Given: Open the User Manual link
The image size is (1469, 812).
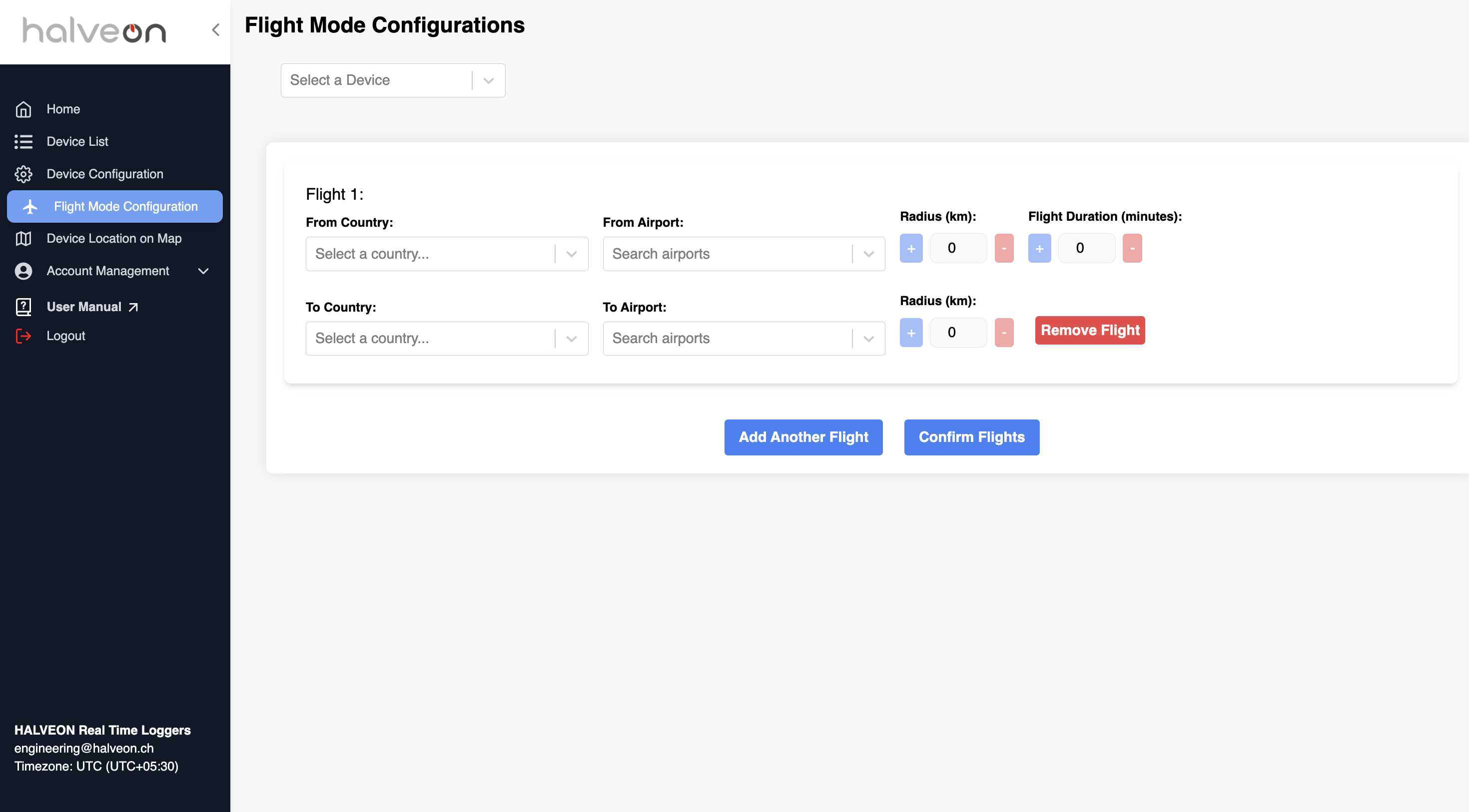Looking at the screenshot, I should pos(84,307).
